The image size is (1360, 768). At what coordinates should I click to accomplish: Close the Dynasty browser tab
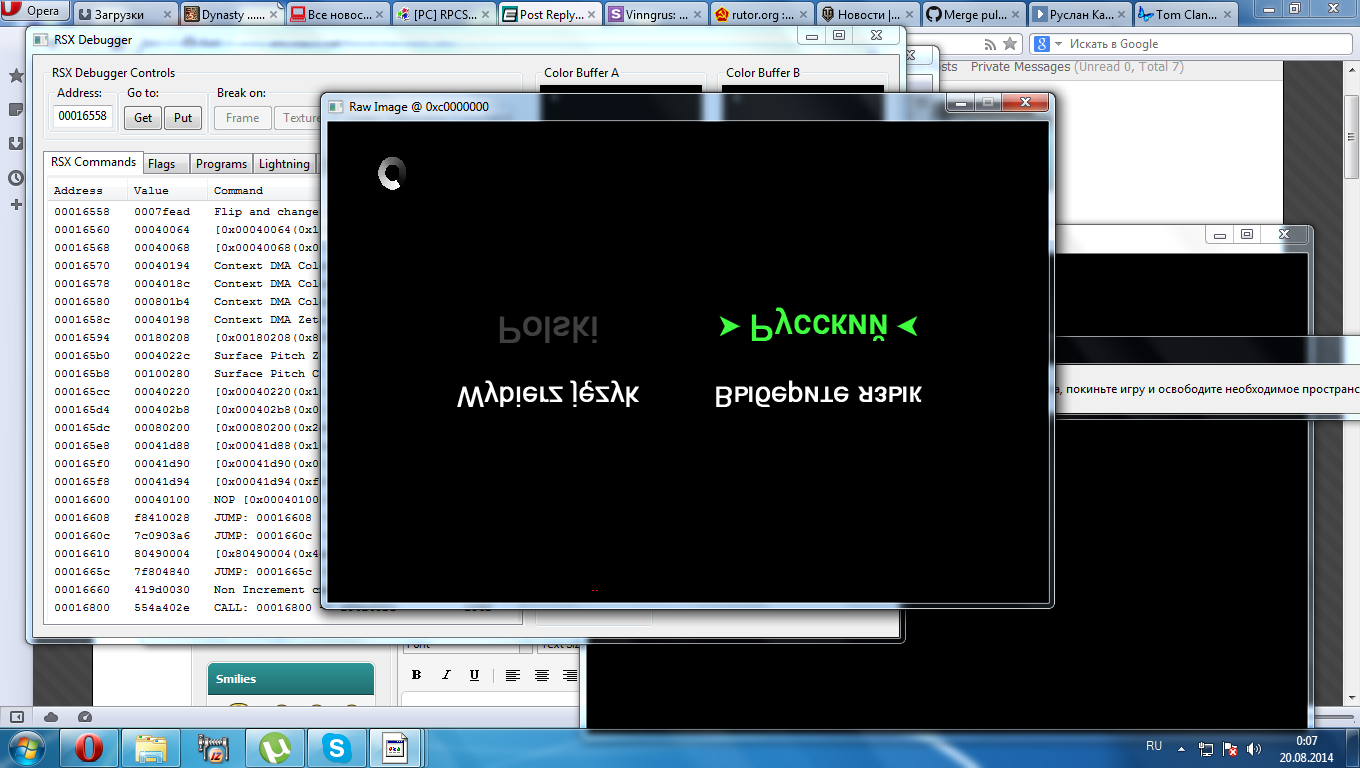coord(273,15)
